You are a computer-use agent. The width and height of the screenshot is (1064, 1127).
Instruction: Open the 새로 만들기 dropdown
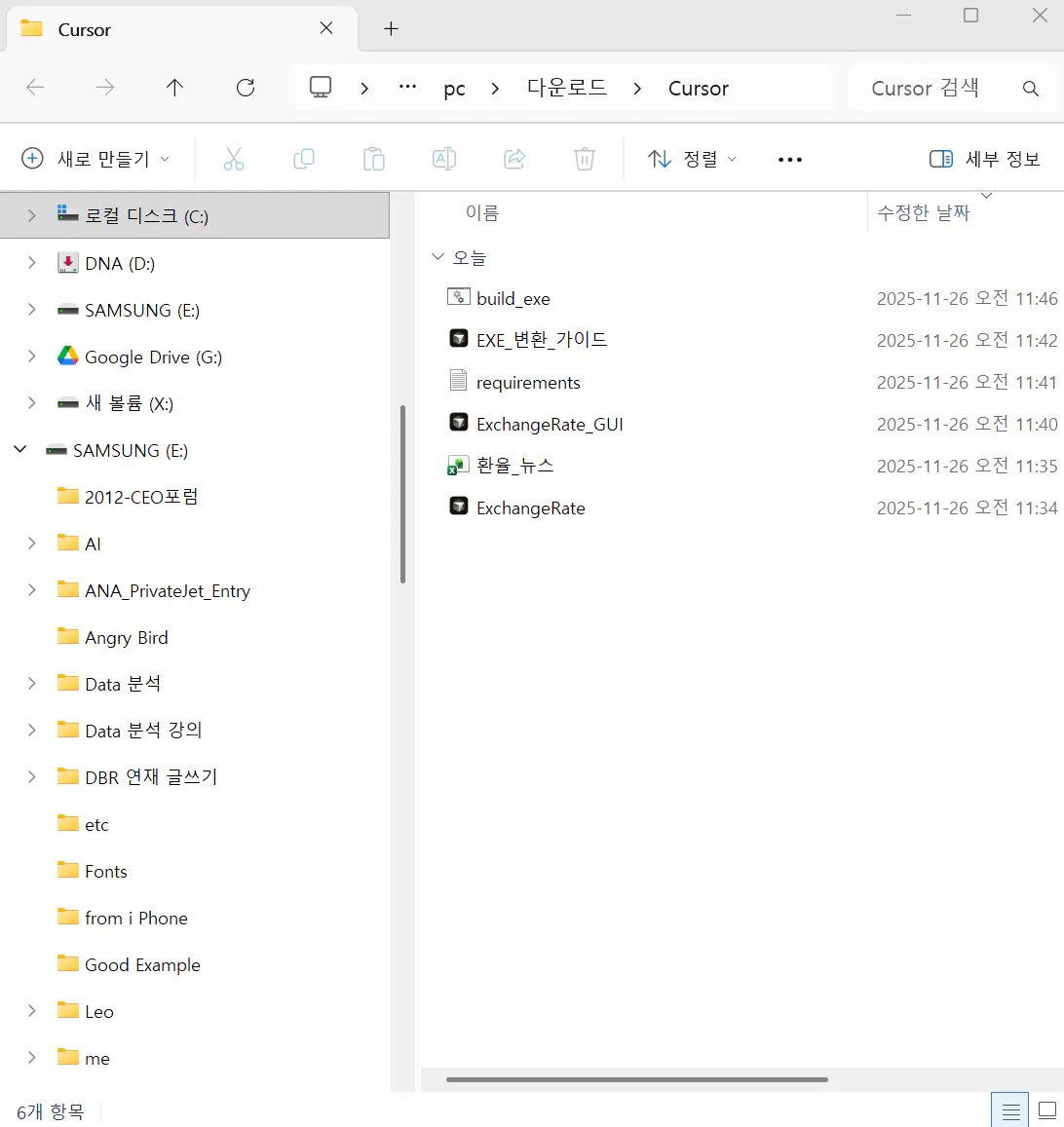click(95, 159)
